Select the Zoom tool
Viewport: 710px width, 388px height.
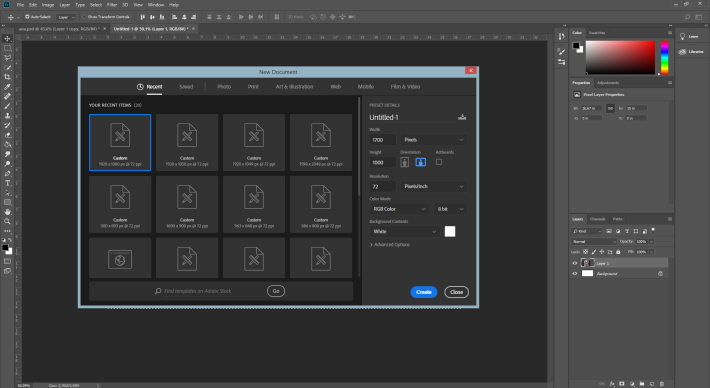coord(7,221)
